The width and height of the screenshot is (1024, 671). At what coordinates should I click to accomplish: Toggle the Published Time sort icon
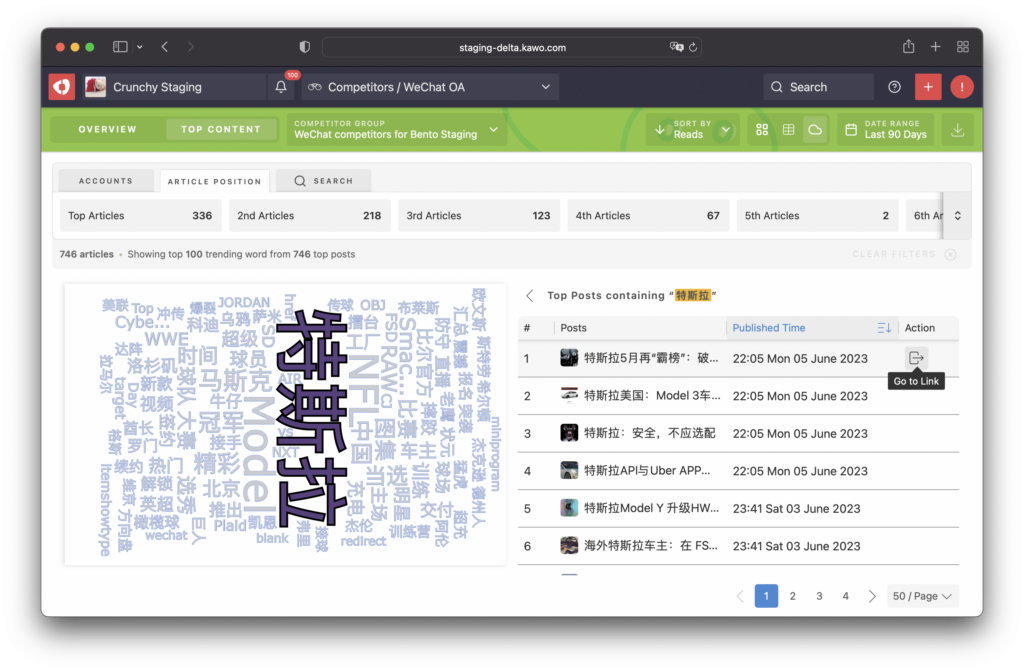tap(884, 327)
